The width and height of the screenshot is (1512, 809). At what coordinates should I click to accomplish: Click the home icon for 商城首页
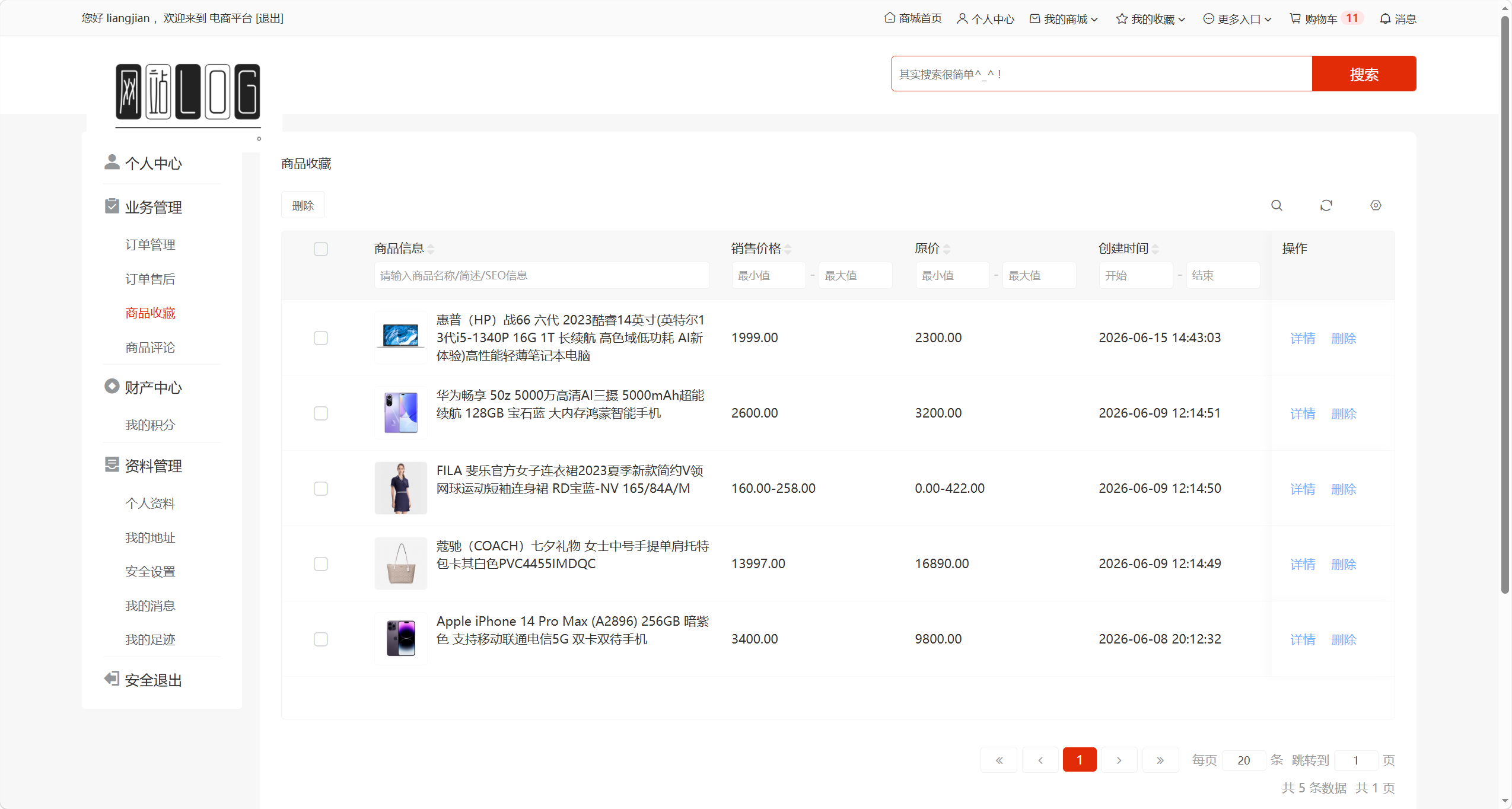click(889, 18)
